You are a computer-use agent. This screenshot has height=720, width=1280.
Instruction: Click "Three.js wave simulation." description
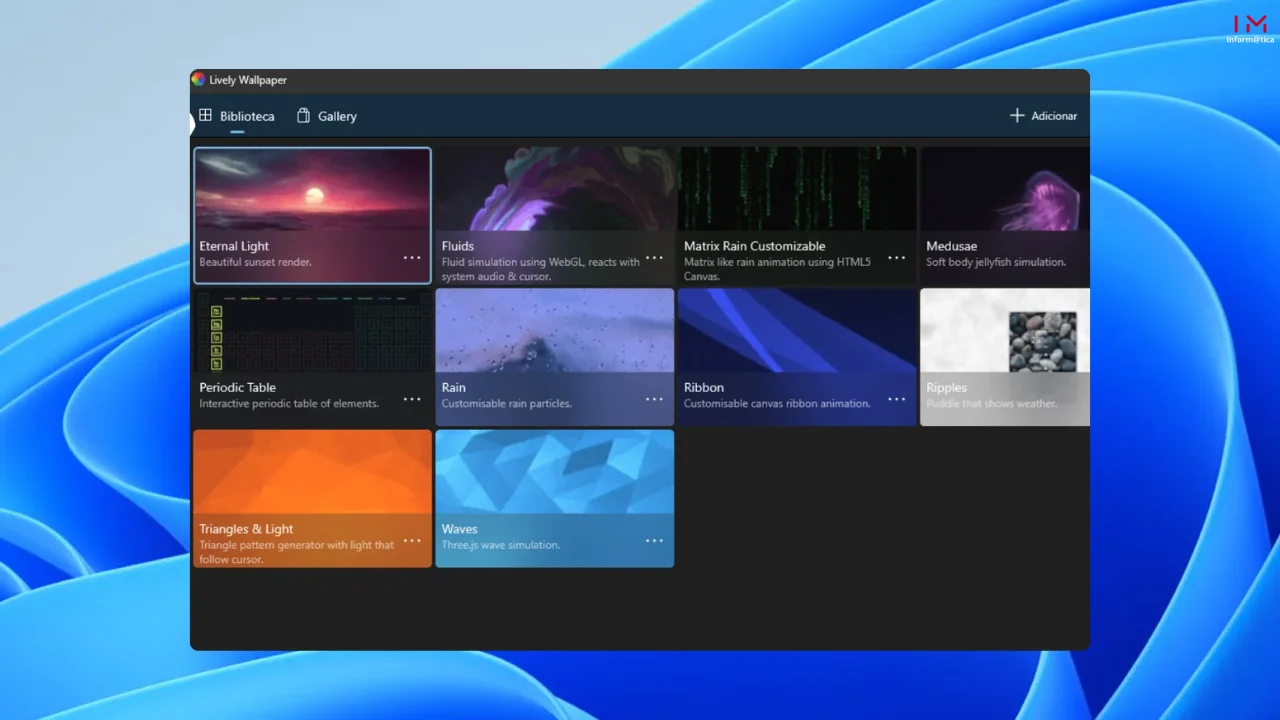pyautogui.click(x=501, y=545)
